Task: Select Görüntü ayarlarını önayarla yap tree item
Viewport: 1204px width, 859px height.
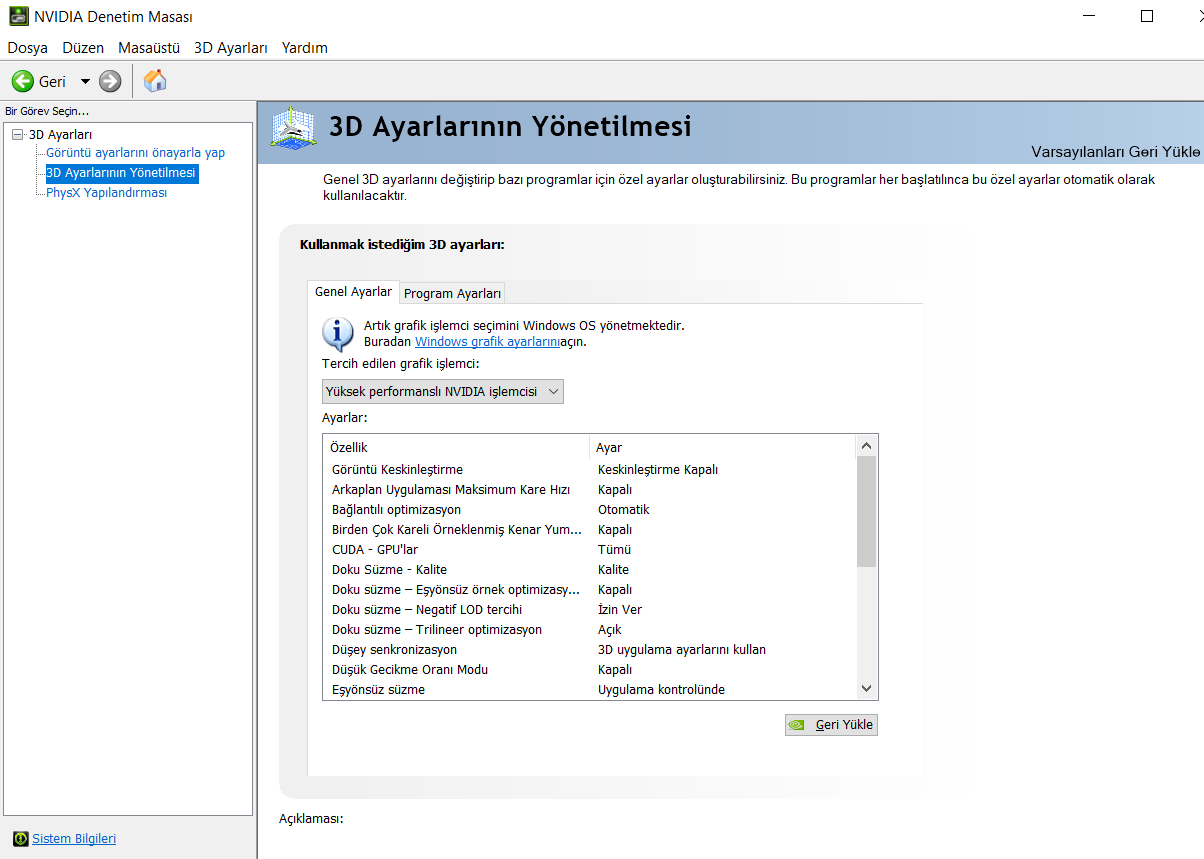Action: click(x=135, y=153)
